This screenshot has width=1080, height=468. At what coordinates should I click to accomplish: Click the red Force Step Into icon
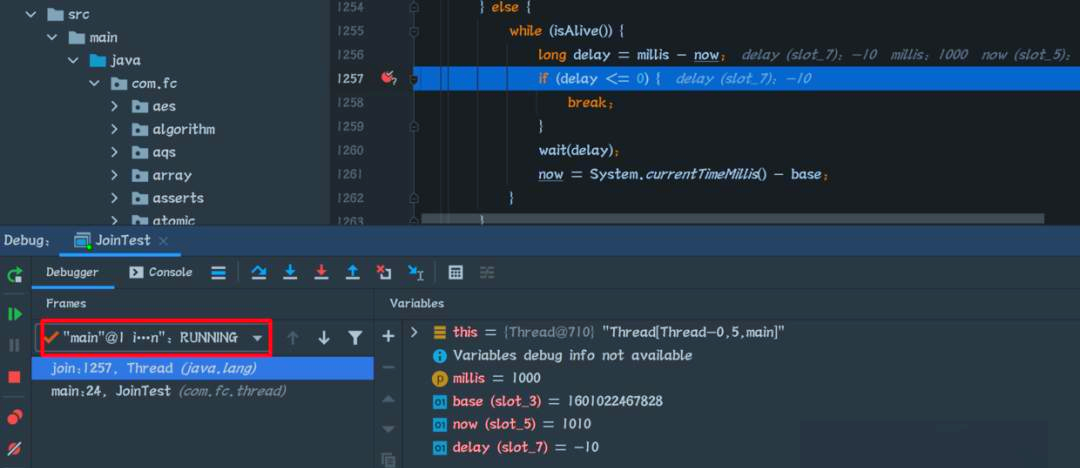321,273
